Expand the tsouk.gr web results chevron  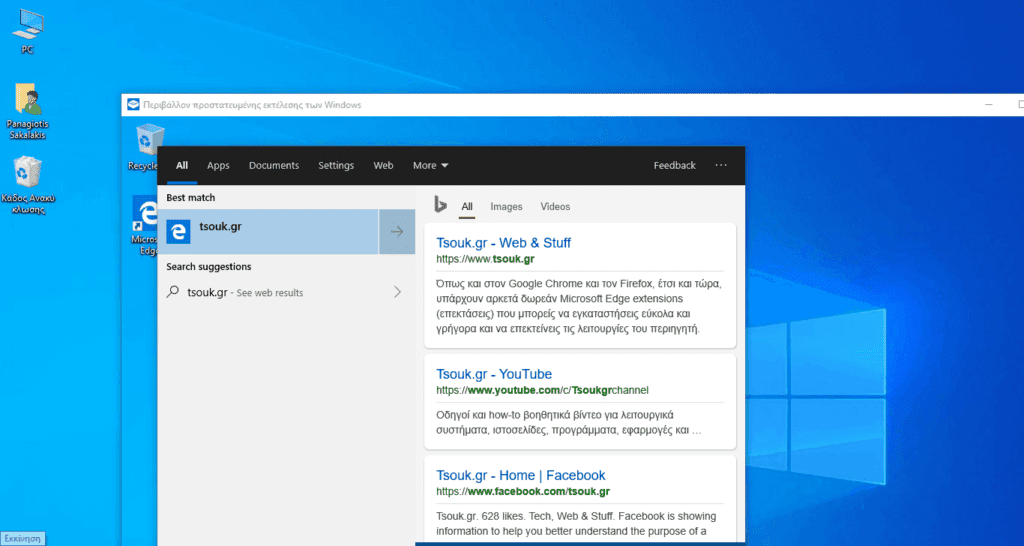(397, 292)
